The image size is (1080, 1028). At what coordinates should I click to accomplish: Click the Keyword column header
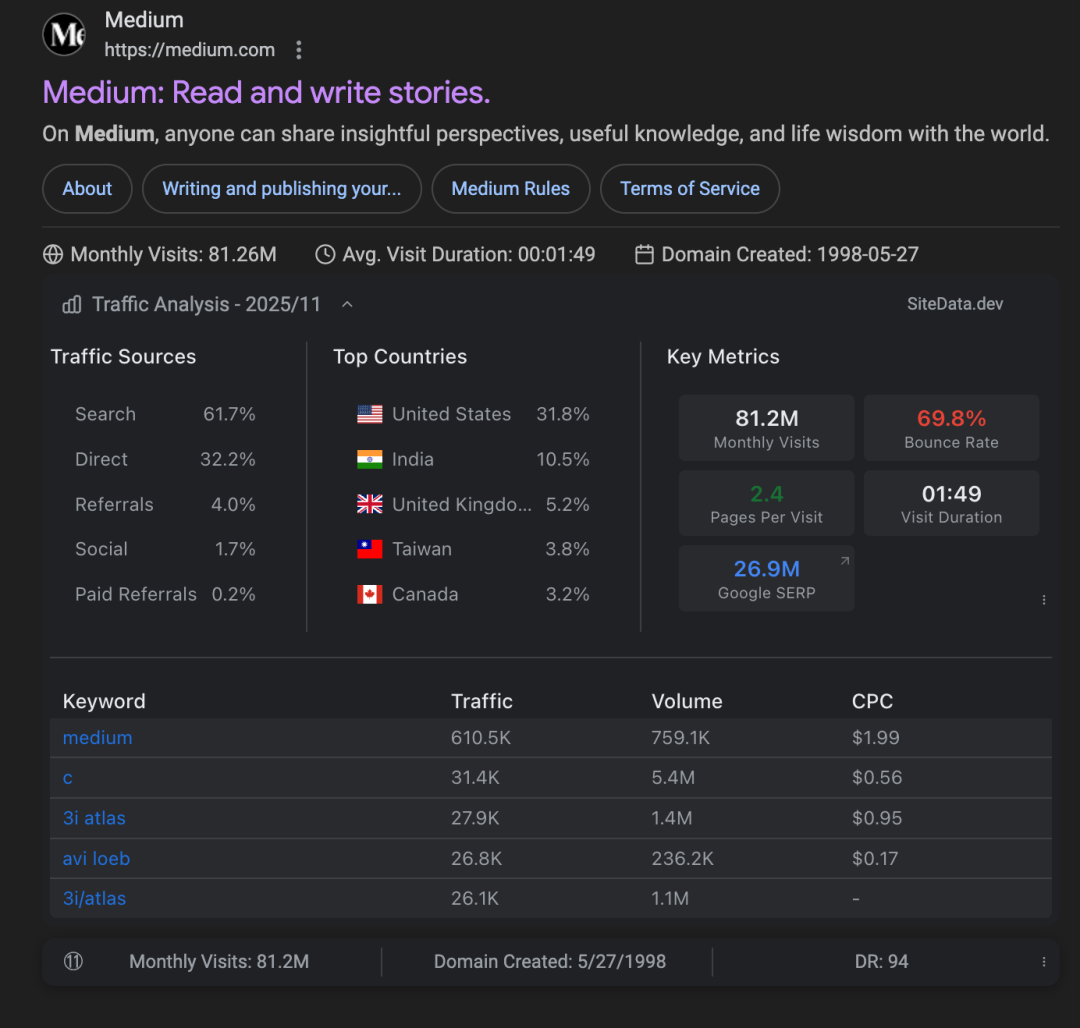(104, 701)
